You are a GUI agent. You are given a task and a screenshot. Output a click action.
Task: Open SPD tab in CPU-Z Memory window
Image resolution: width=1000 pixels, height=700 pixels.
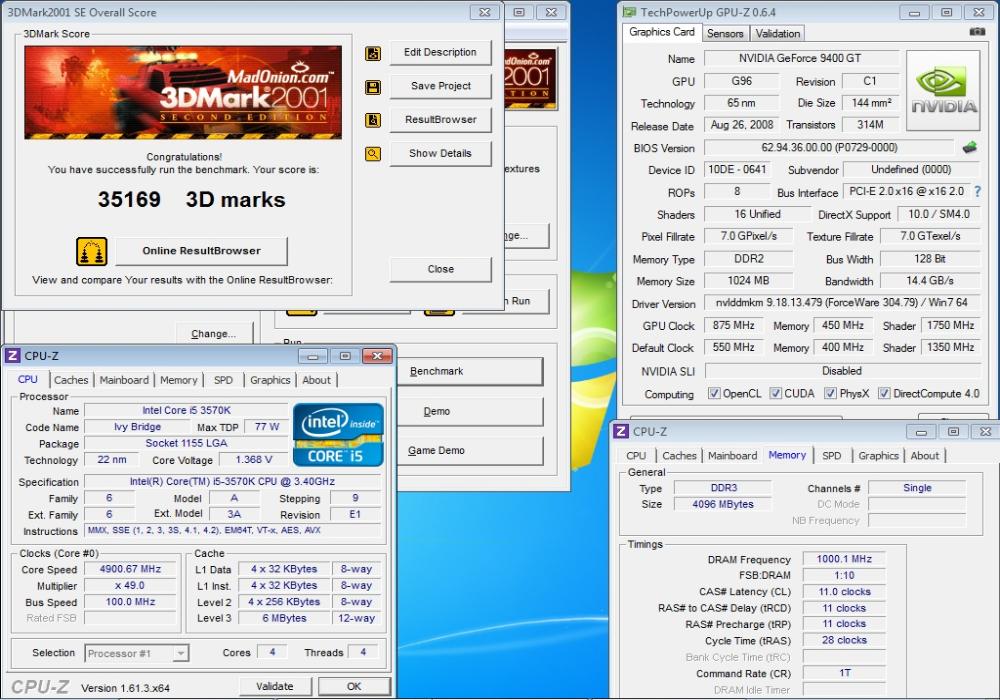[832, 456]
